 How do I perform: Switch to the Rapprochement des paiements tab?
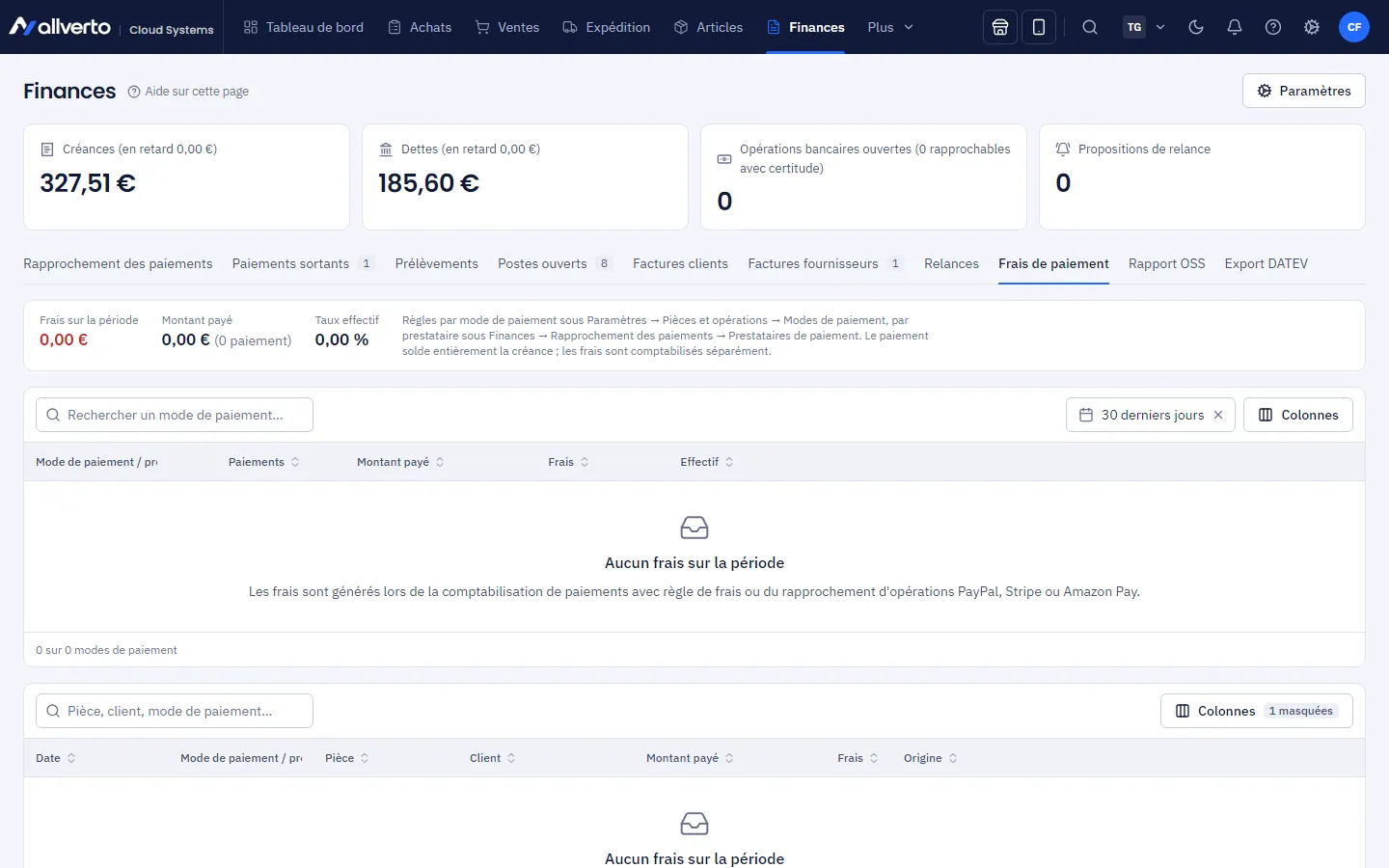coord(118,263)
